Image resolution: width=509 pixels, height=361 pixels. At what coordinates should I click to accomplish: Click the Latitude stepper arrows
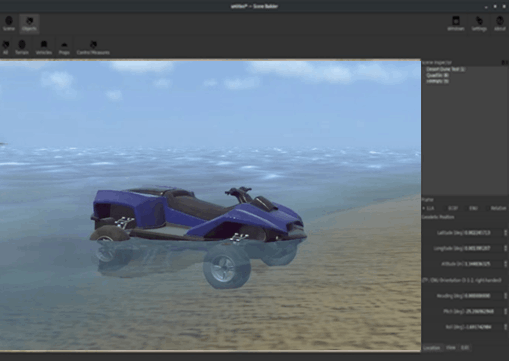pyautogui.click(x=506, y=233)
